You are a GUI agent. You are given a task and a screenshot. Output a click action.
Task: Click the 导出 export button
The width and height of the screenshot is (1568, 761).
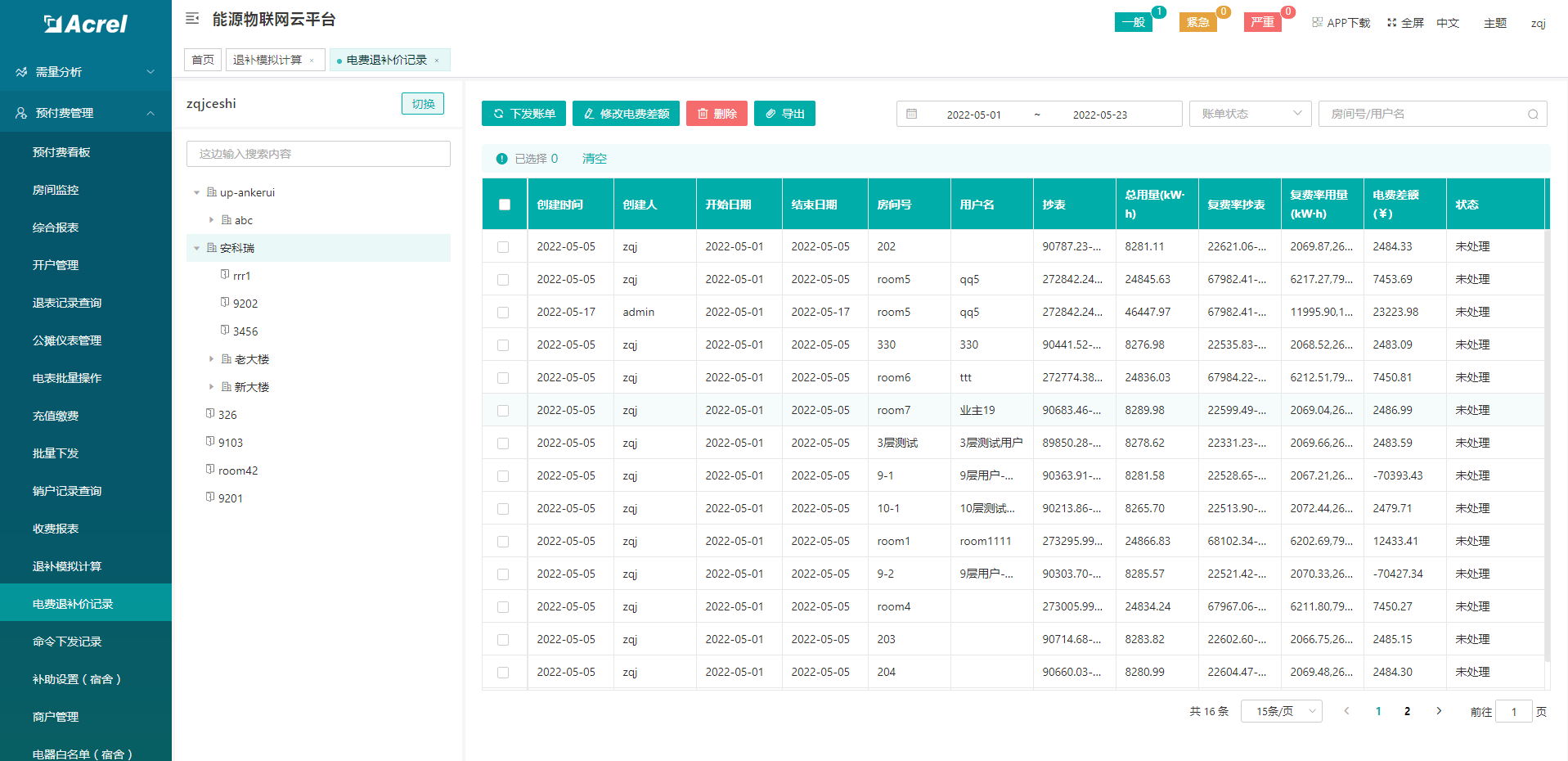pos(784,114)
